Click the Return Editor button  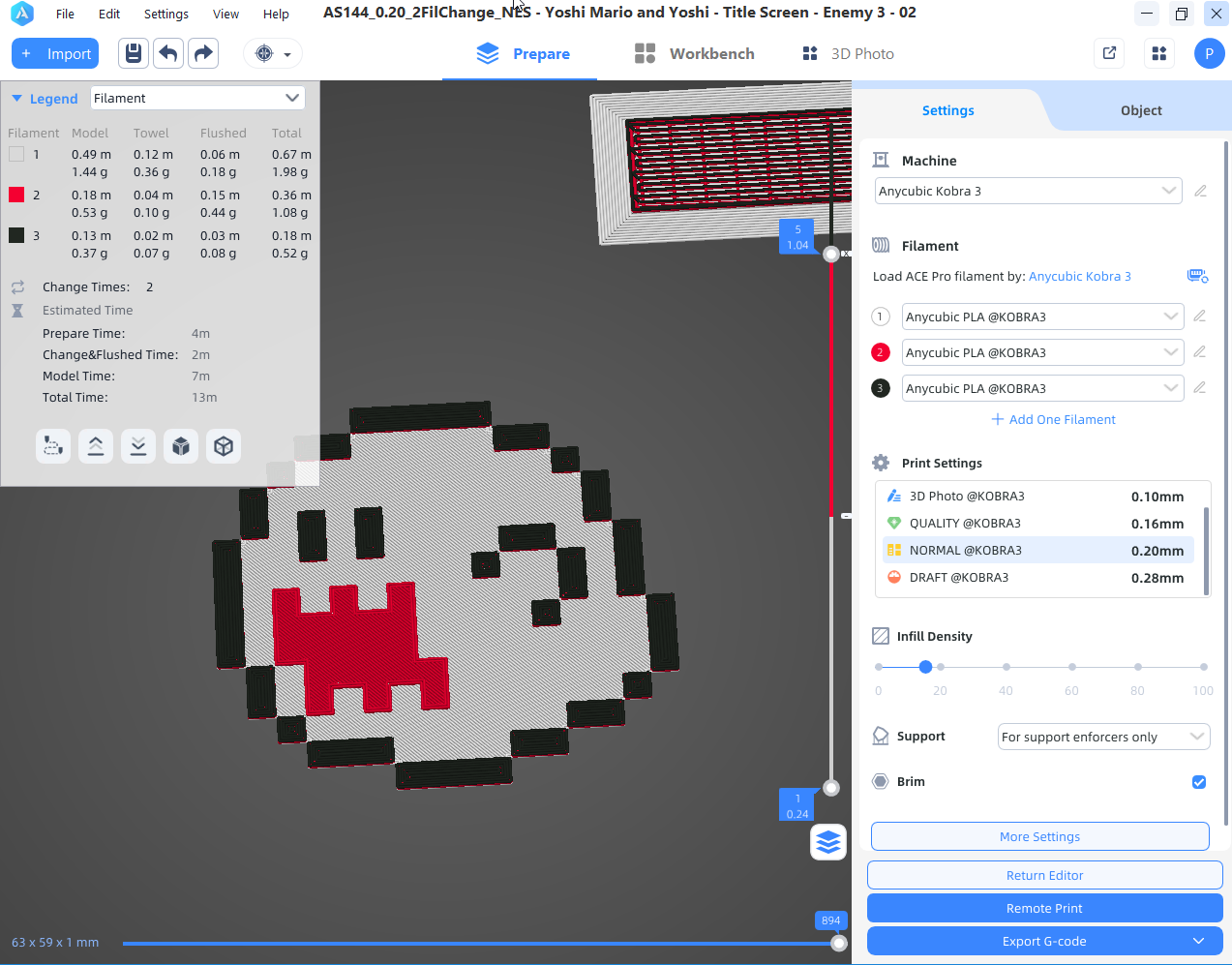click(x=1044, y=875)
